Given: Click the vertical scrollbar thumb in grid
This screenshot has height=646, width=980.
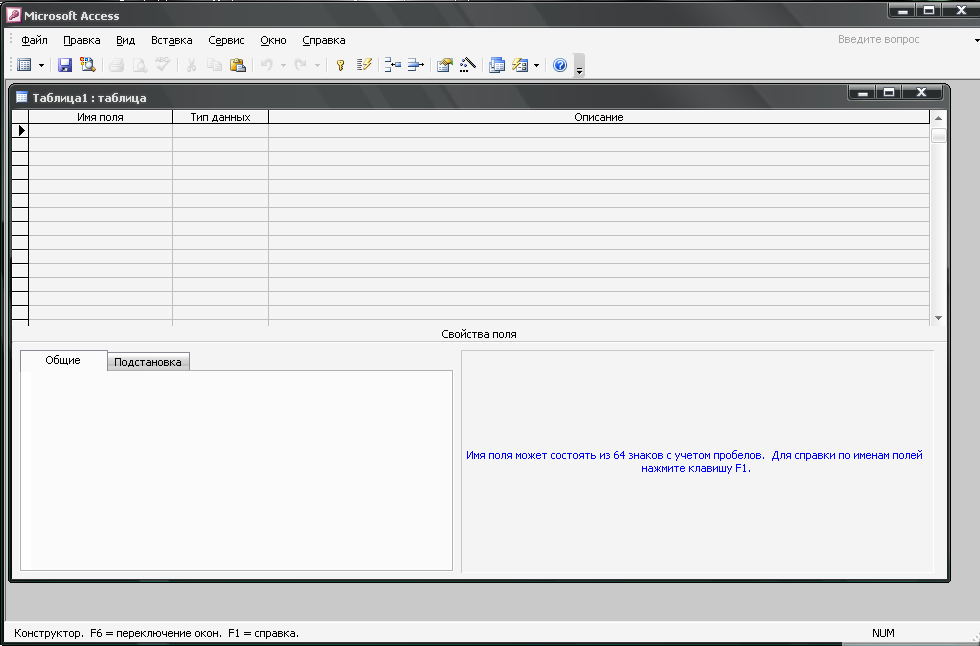Looking at the screenshot, I should [938, 135].
